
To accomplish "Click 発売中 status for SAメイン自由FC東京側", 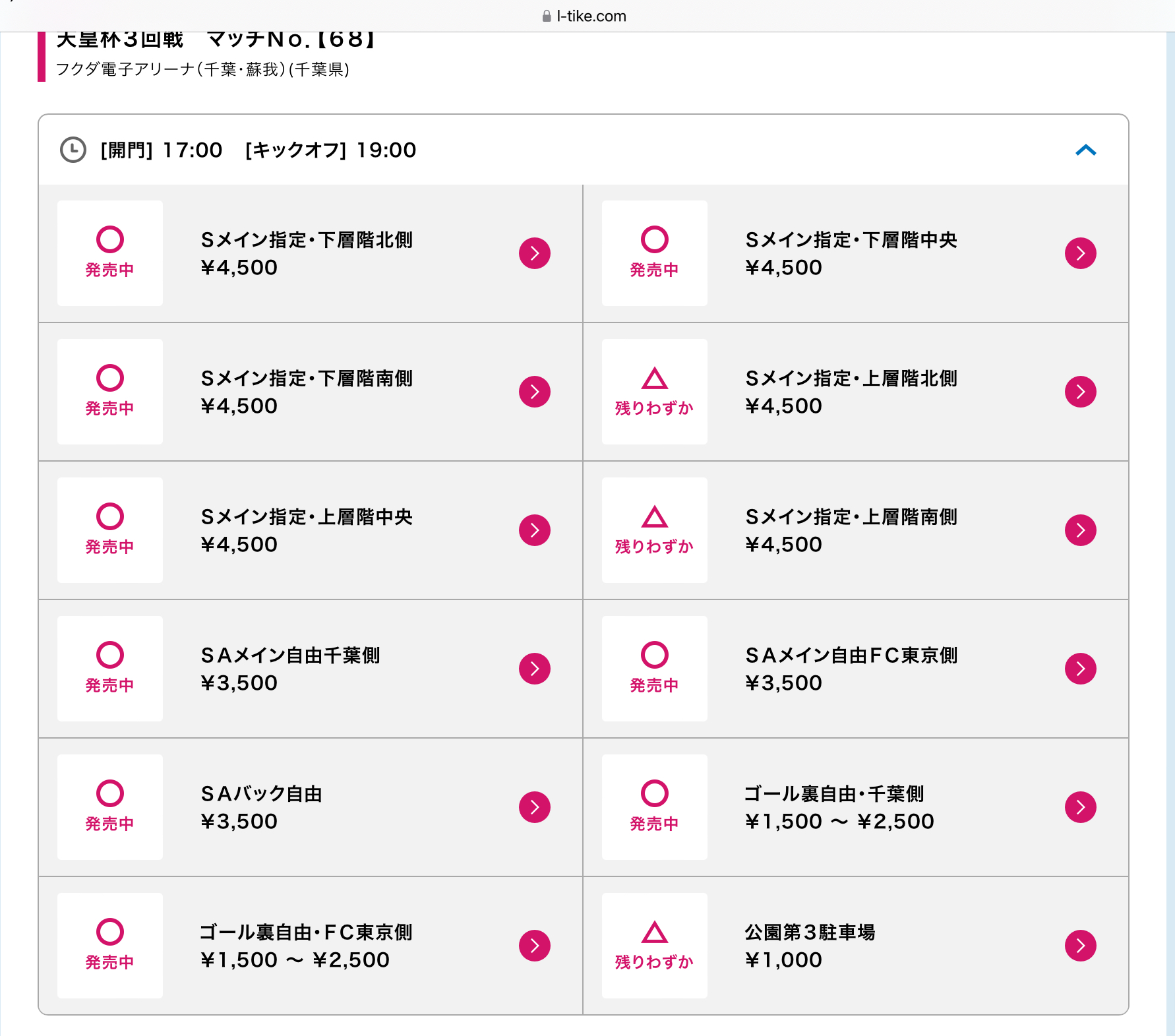I will click(654, 669).
